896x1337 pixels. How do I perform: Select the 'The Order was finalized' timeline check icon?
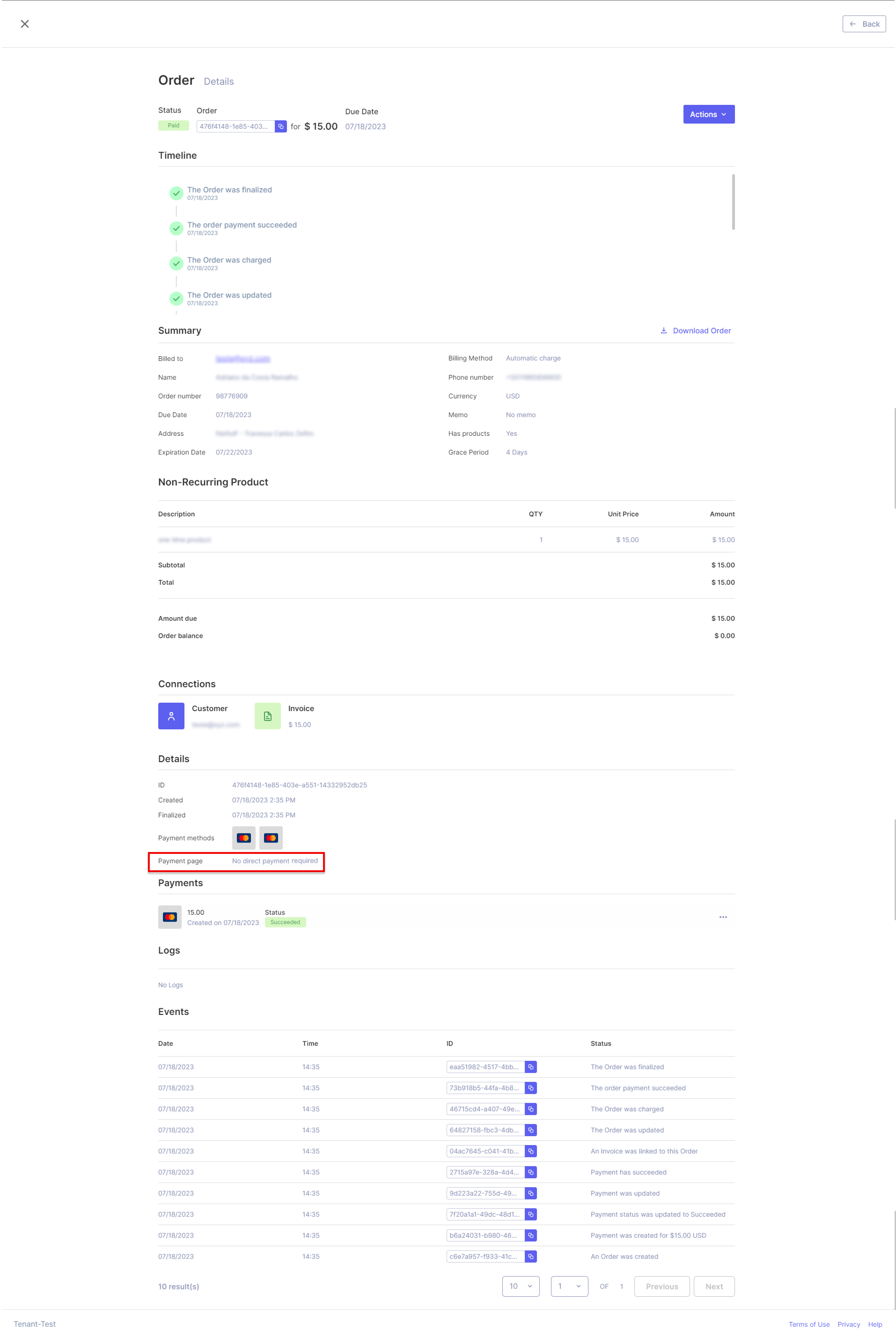pos(176,193)
